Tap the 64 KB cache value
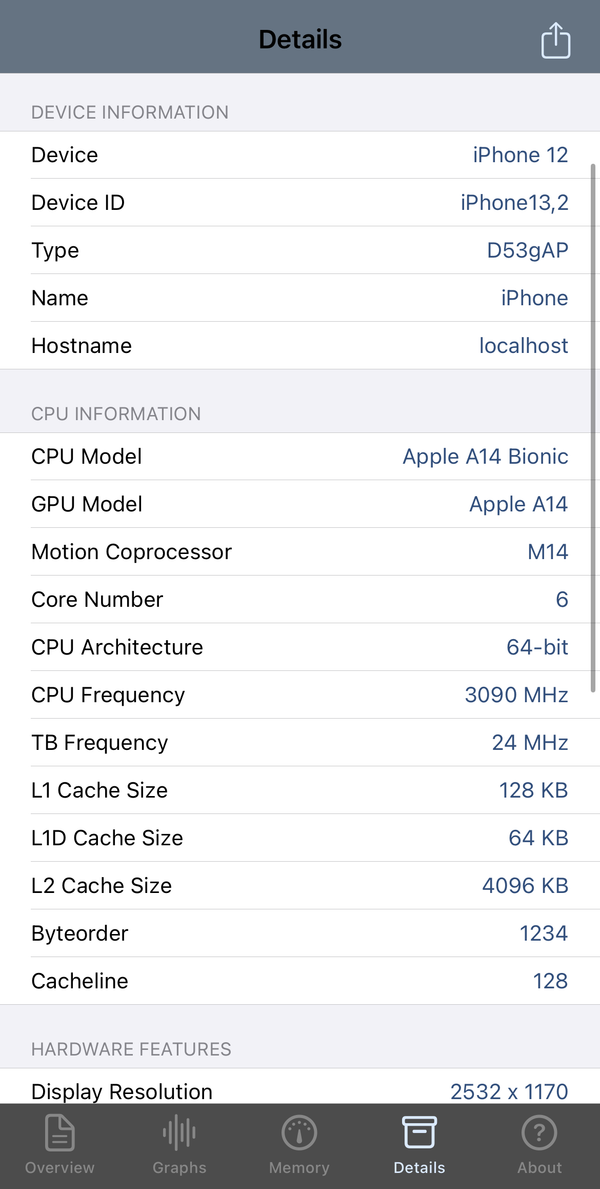This screenshot has width=600, height=1189. point(539,838)
